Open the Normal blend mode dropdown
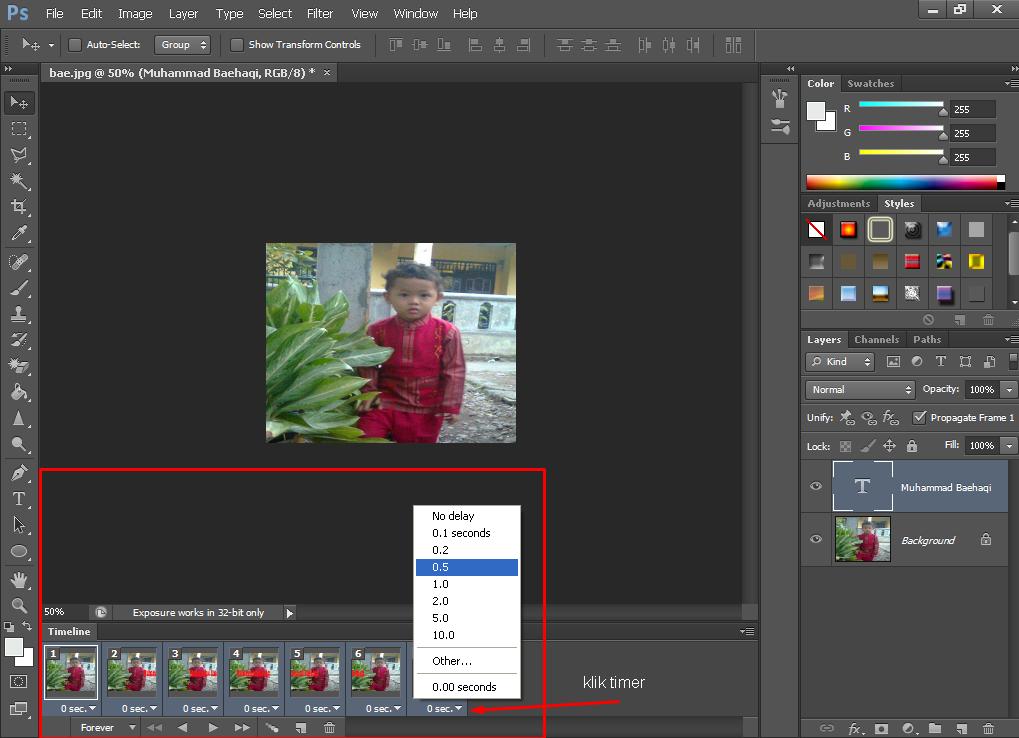The height and width of the screenshot is (738, 1019). [860, 389]
